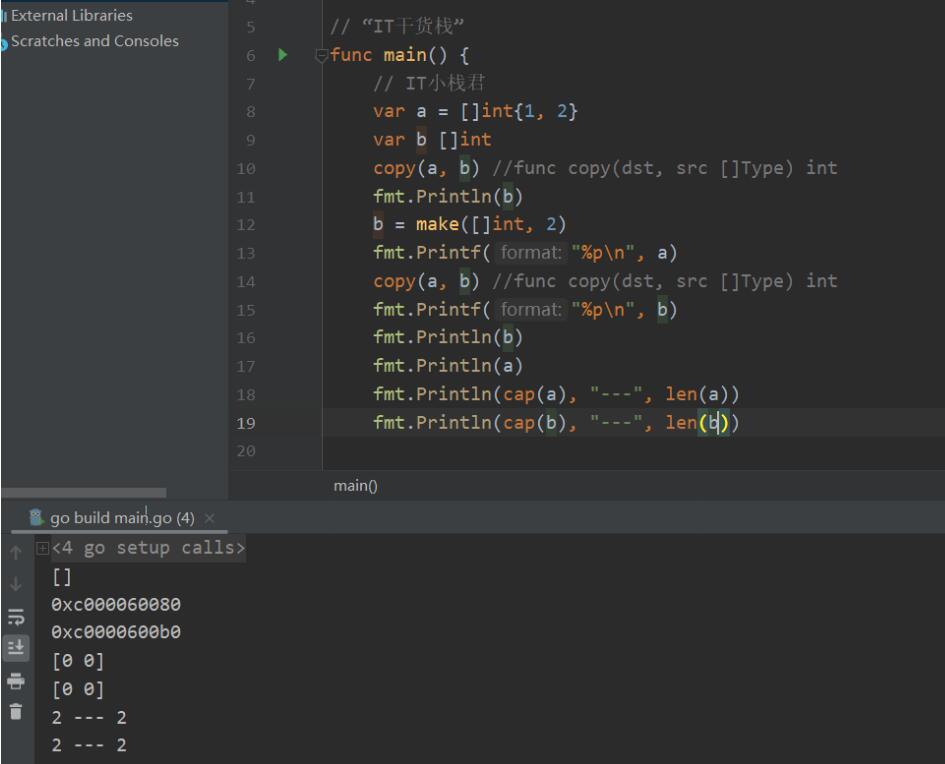Viewport: 945px width, 764px height.
Task: Click the 0xc000060080 address in console output
Action: [x=116, y=605]
